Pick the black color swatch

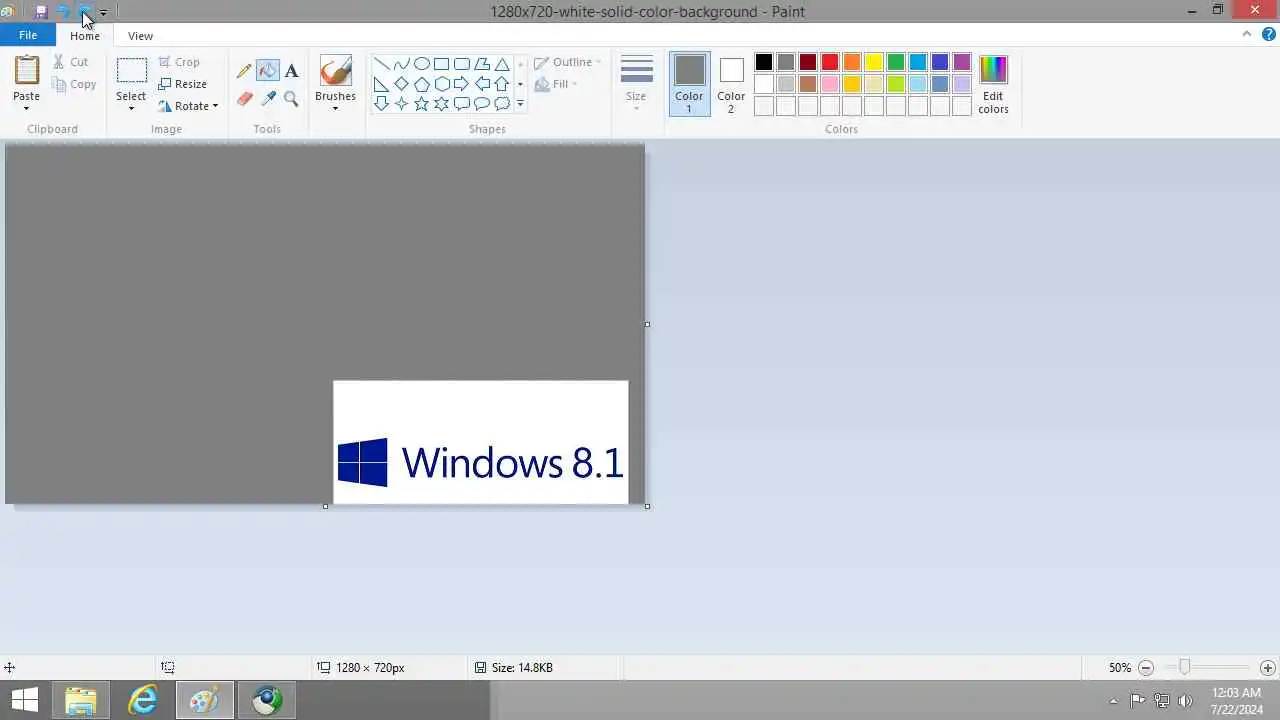click(x=764, y=62)
